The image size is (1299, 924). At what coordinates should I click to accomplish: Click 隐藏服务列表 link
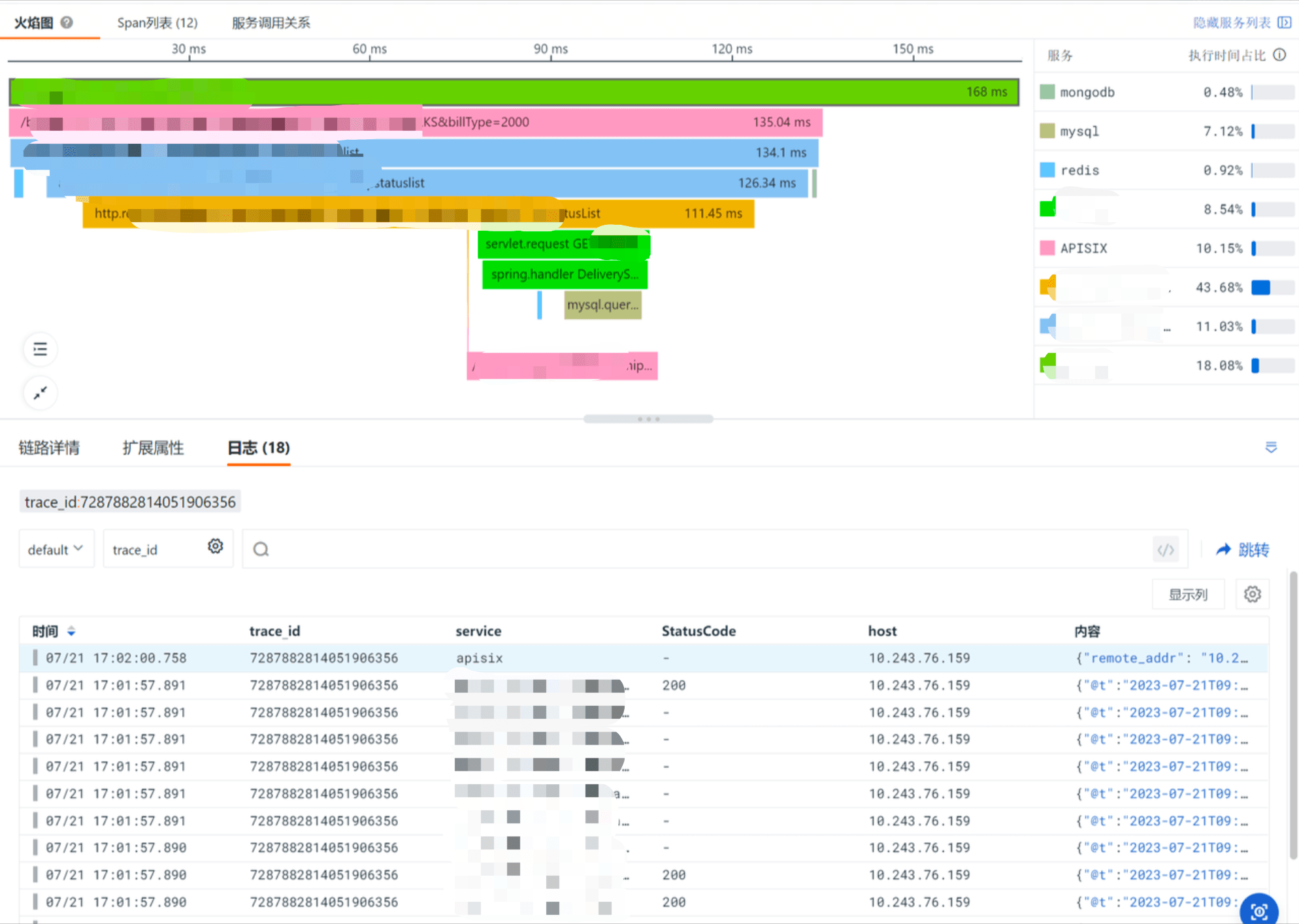click(1232, 22)
